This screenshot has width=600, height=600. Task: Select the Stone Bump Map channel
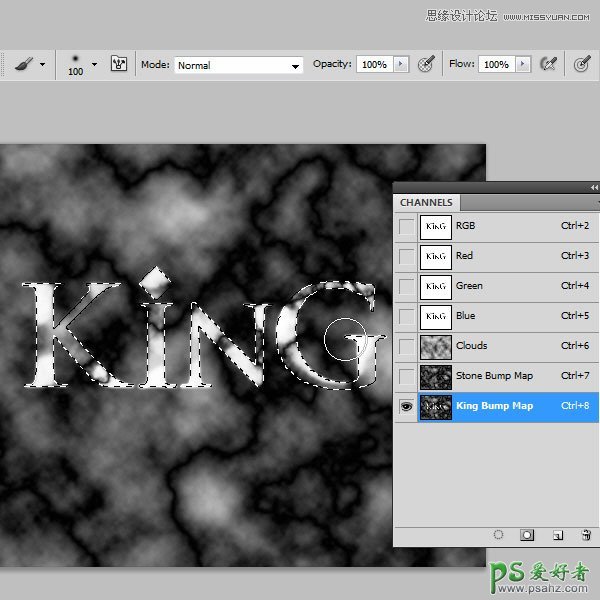pyautogui.click(x=494, y=376)
